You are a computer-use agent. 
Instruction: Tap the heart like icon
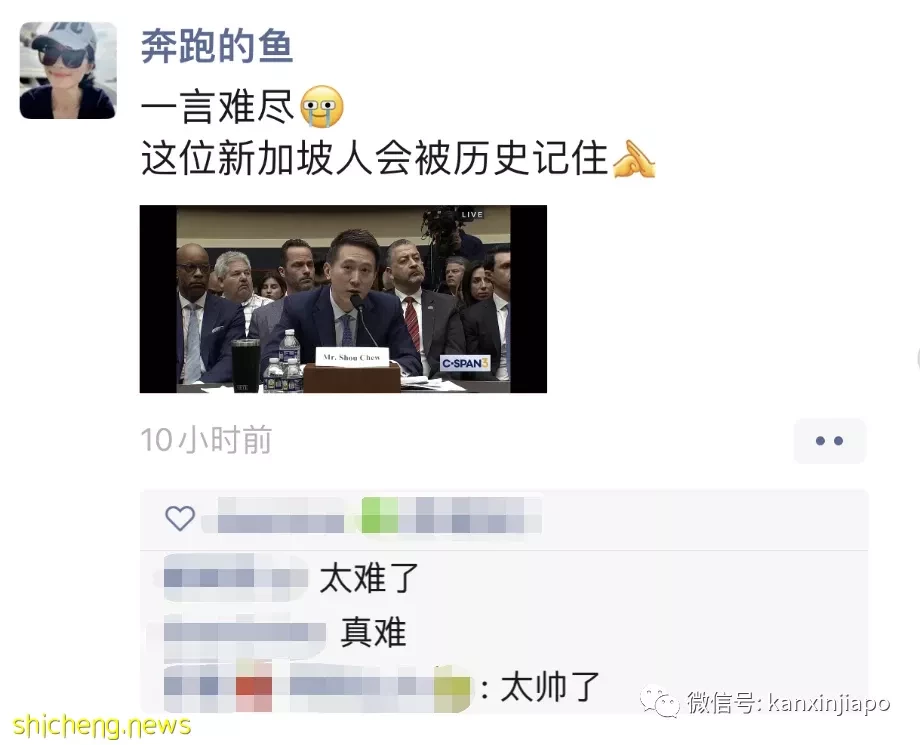click(x=180, y=518)
